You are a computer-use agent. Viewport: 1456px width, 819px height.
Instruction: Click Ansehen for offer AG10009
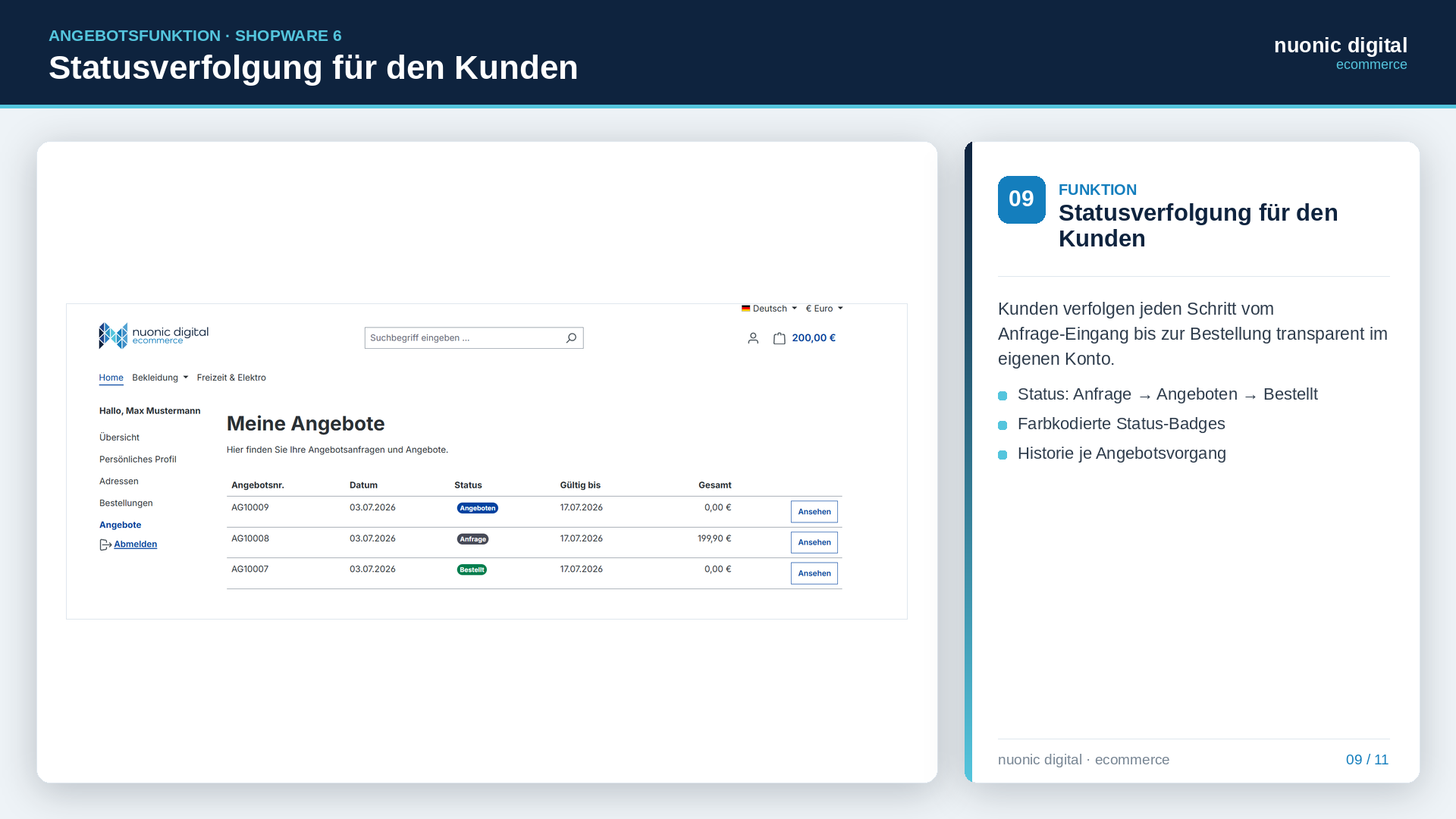tap(814, 512)
